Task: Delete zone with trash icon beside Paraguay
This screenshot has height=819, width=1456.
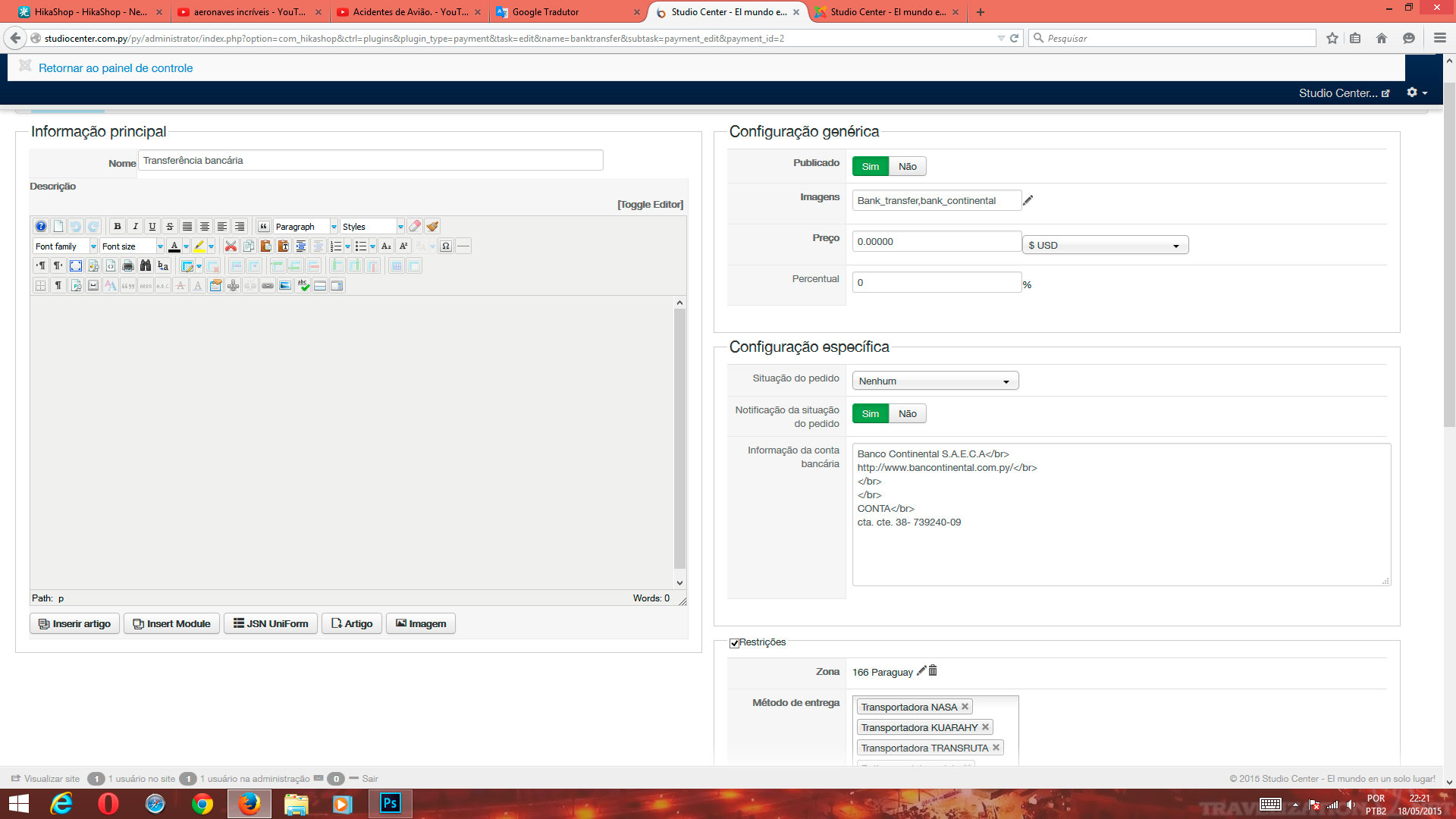Action: [x=933, y=671]
